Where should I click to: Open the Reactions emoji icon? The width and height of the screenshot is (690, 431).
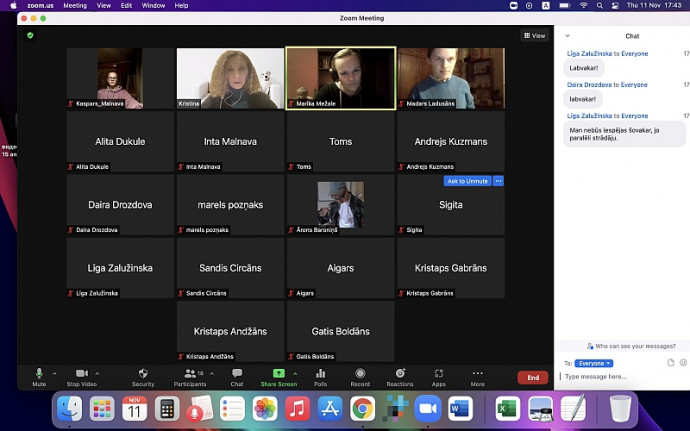pos(400,373)
